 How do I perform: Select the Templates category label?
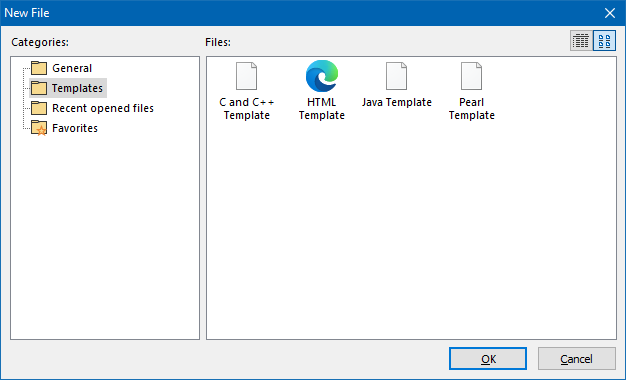pos(77,88)
